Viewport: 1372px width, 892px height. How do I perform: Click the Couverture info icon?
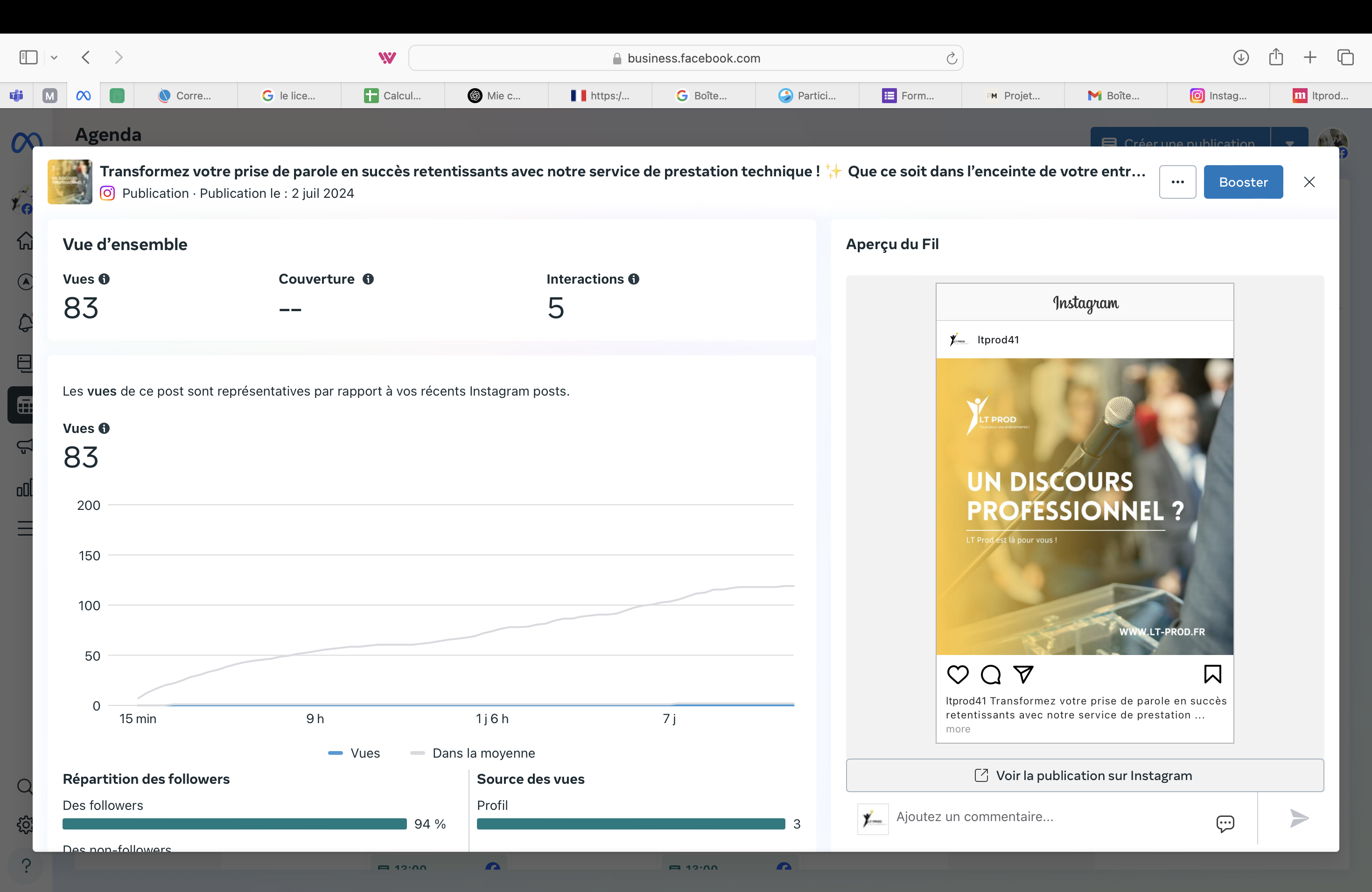click(x=368, y=279)
